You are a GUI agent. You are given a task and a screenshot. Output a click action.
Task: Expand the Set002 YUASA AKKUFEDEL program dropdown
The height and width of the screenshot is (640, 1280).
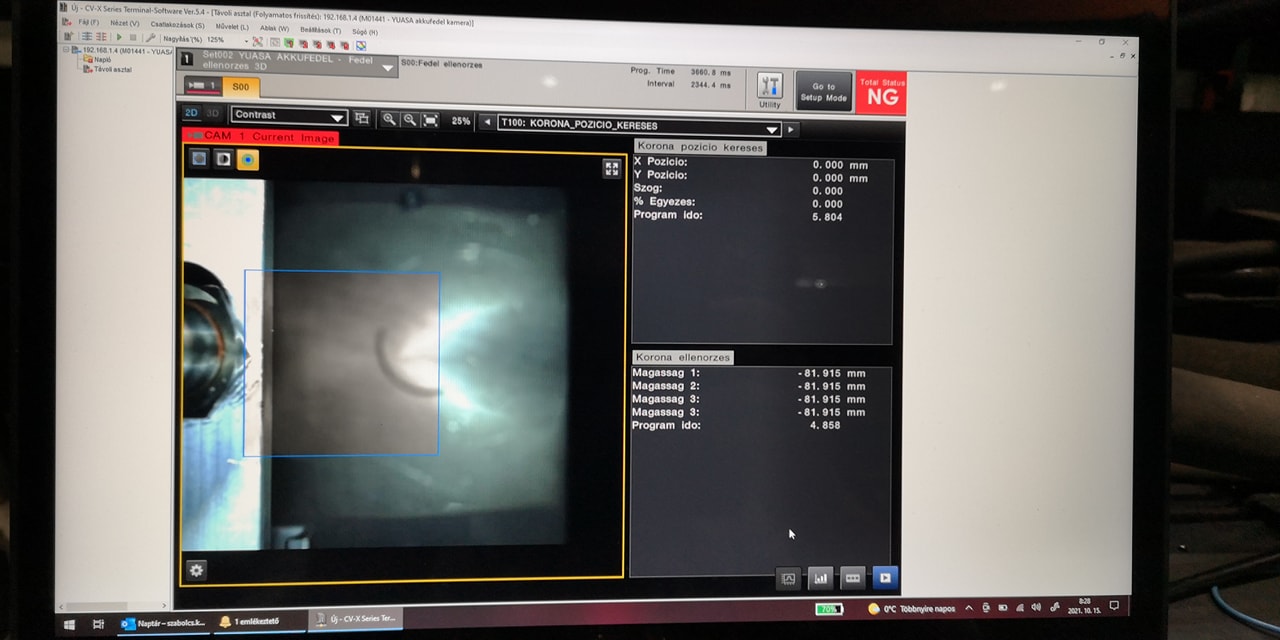(388, 67)
